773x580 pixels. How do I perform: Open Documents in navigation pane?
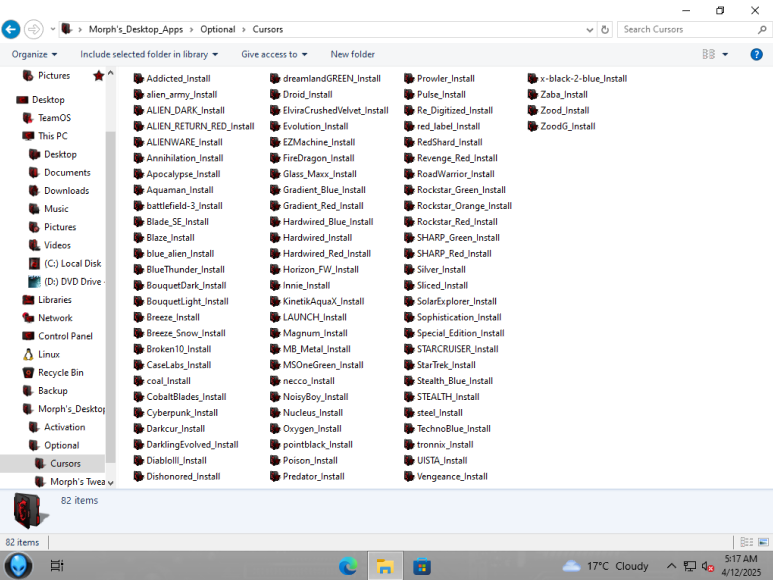67,172
